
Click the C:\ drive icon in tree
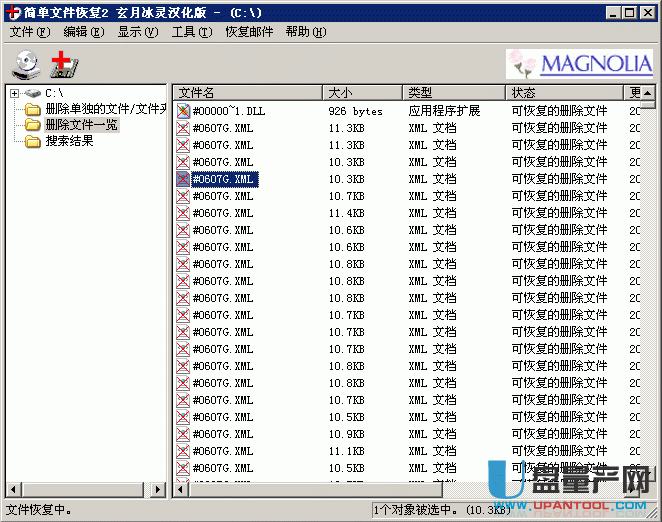(x=32, y=93)
